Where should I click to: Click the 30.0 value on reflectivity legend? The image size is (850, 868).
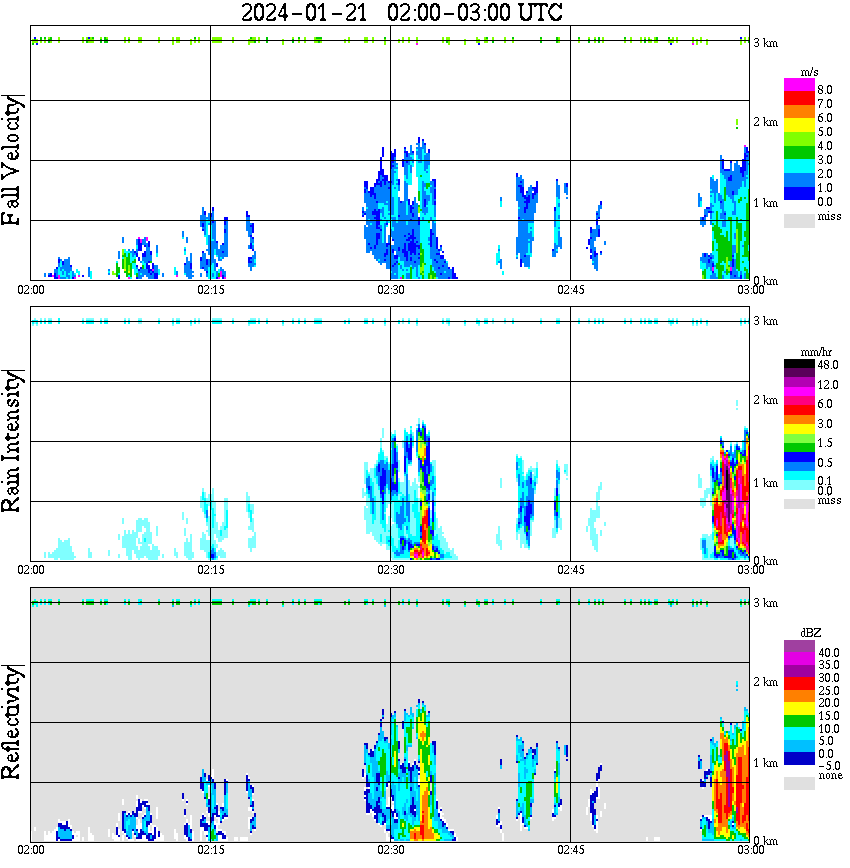tap(829, 678)
